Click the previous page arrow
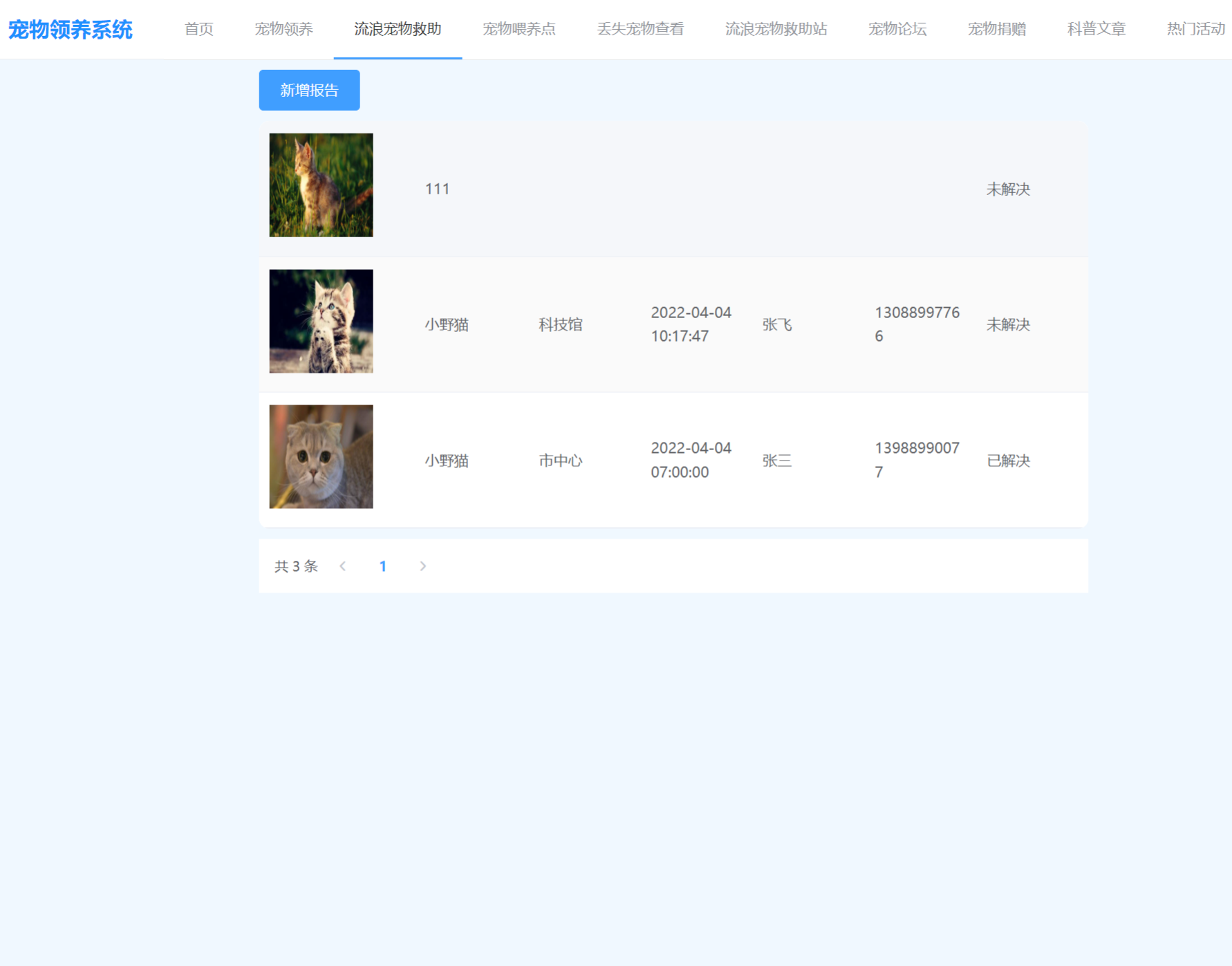The image size is (1232, 966). pyautogui.click(x=343, y=566)
